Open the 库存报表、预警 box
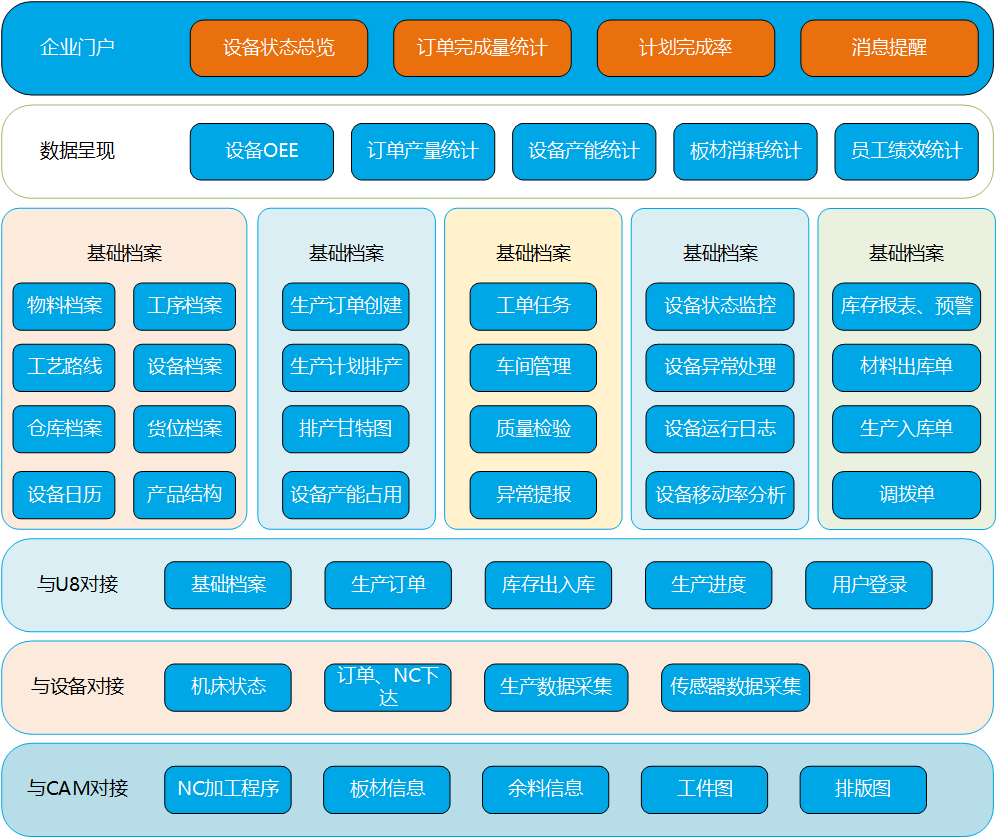The height and width of the screenshot is (838, 997). click(x=906, y=306)
